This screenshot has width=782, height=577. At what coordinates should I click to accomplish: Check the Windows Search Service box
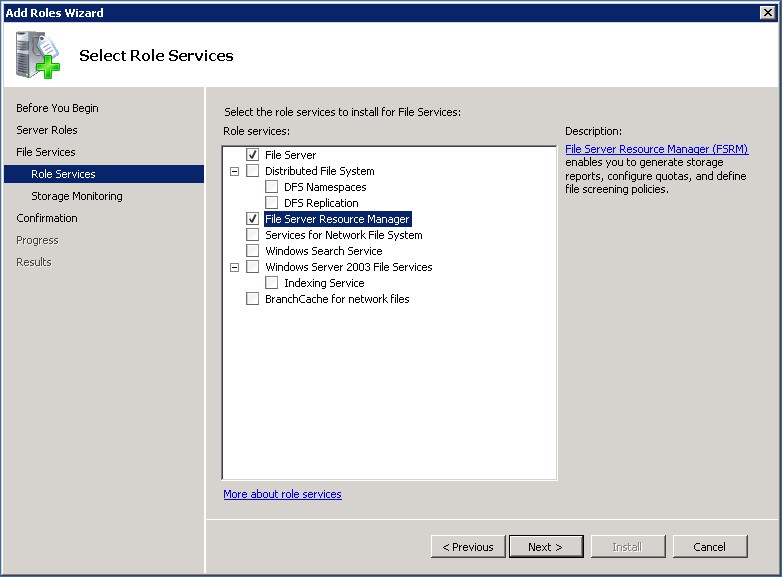(253, 251)
